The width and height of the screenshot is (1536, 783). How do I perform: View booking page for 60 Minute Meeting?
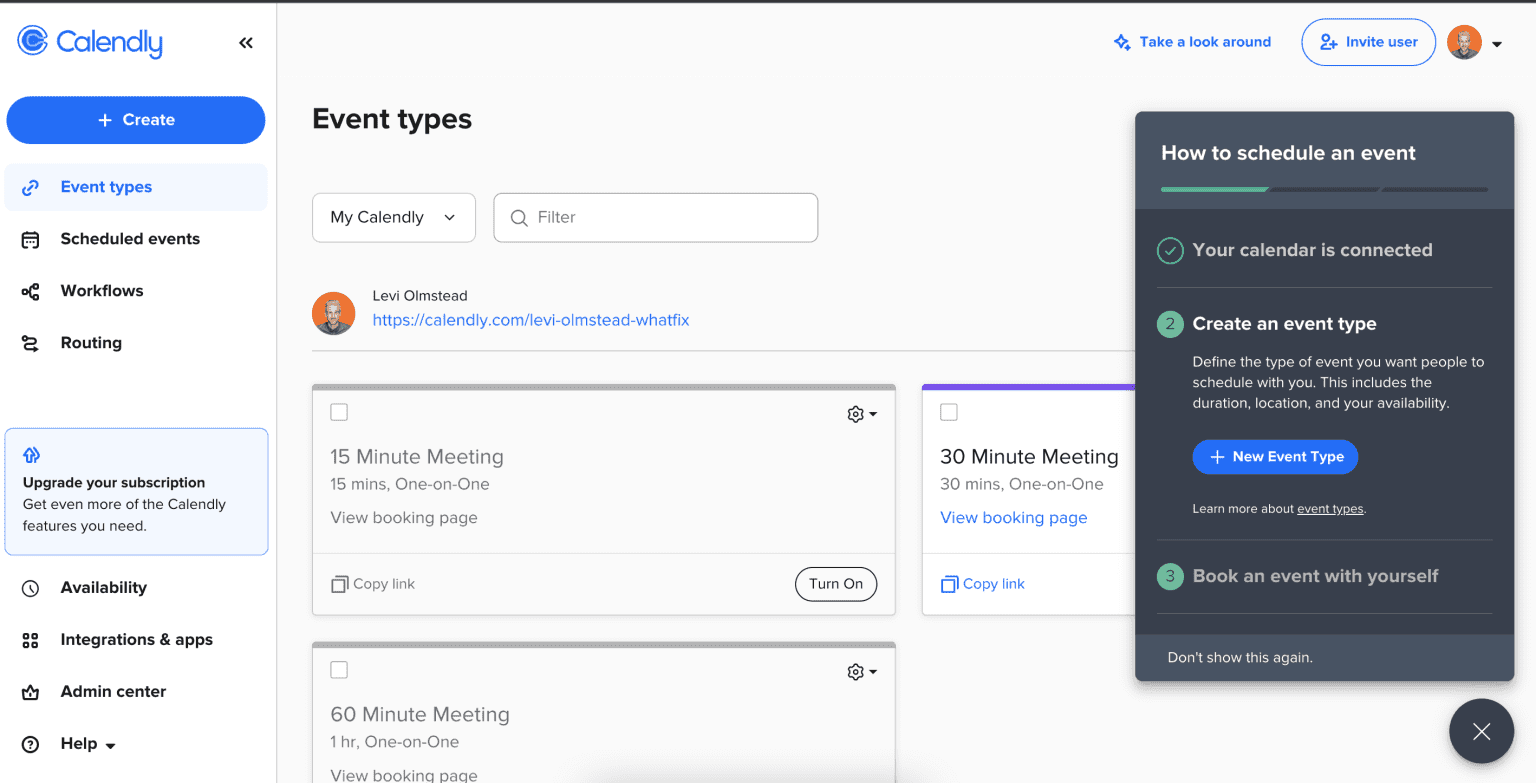404,775
